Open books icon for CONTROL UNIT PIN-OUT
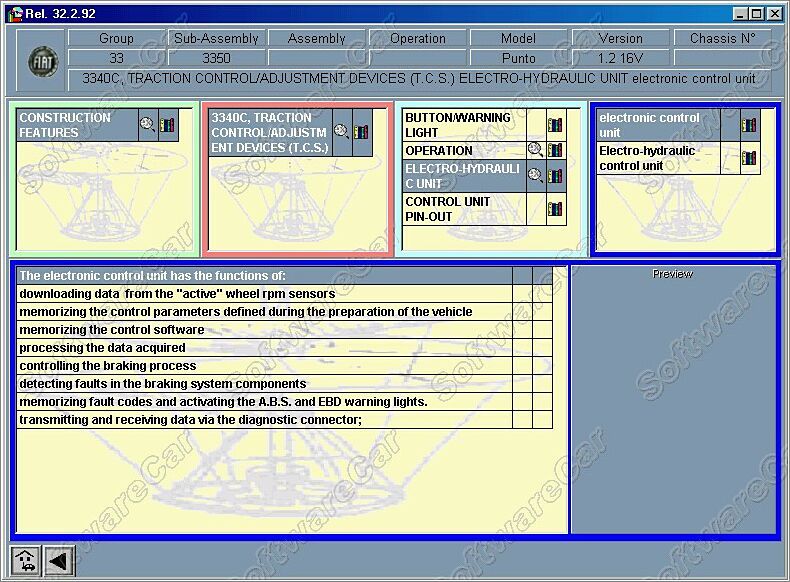This screenshot has height=582, width=790. 554,209
